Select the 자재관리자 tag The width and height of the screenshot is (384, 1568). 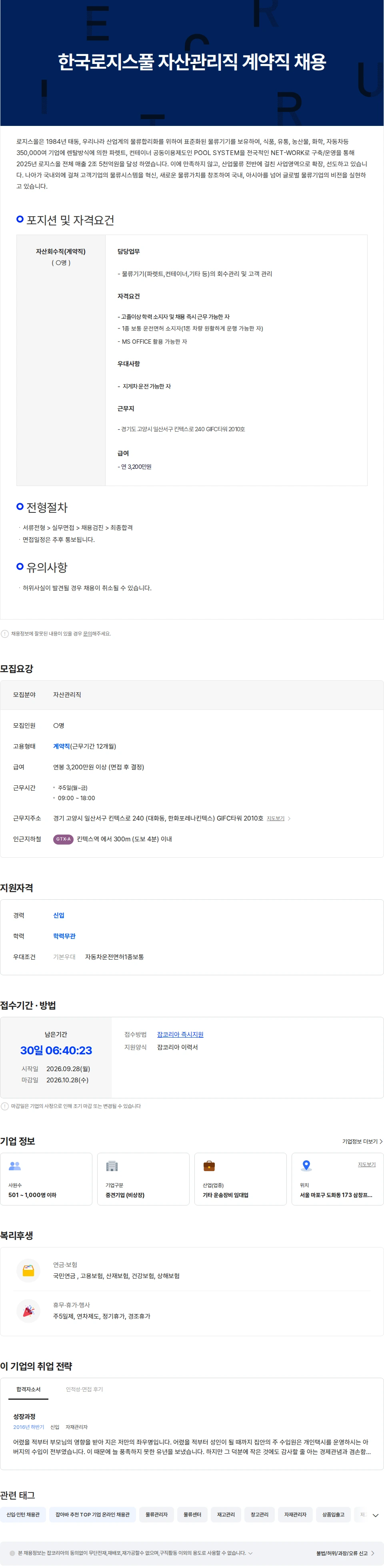pos(296,1514)
